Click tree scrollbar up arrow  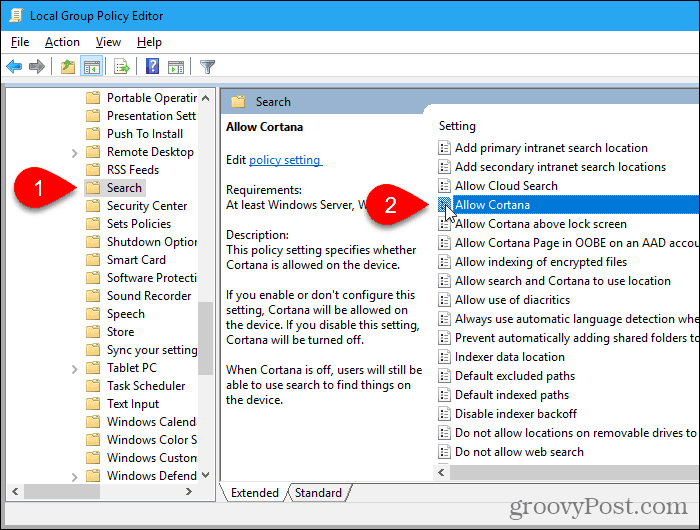205,98
